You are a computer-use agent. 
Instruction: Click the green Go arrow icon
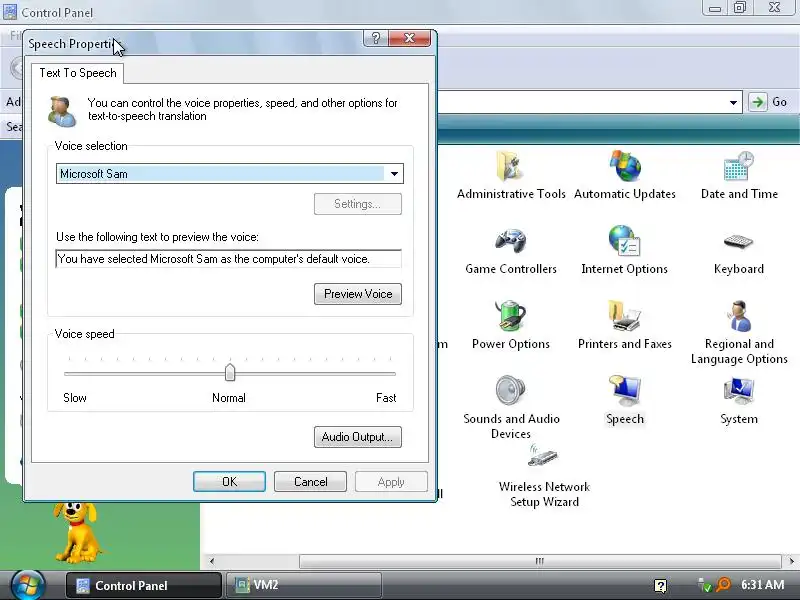tap(758, 102)
